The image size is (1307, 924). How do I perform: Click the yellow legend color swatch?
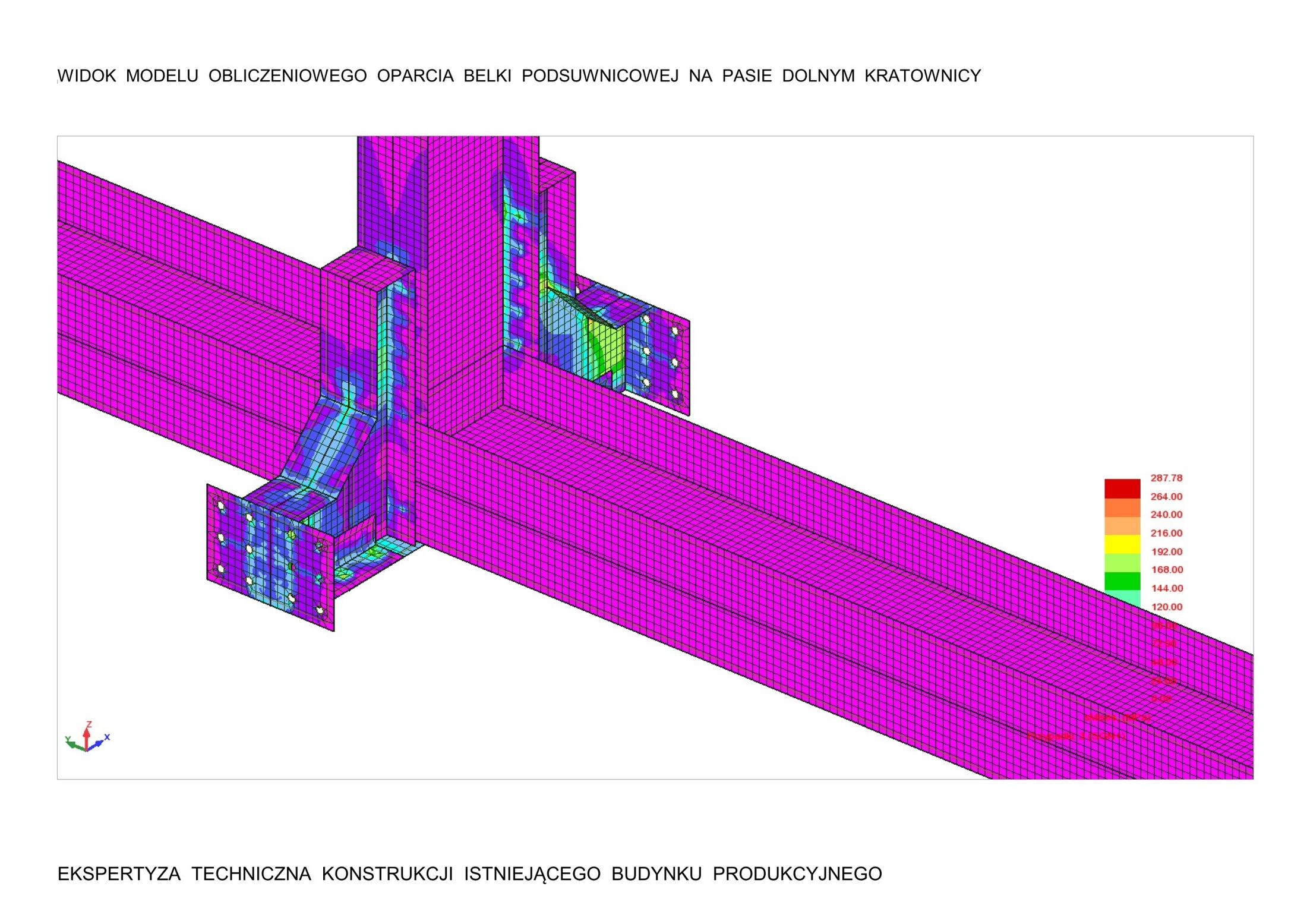click(1122, 544)
